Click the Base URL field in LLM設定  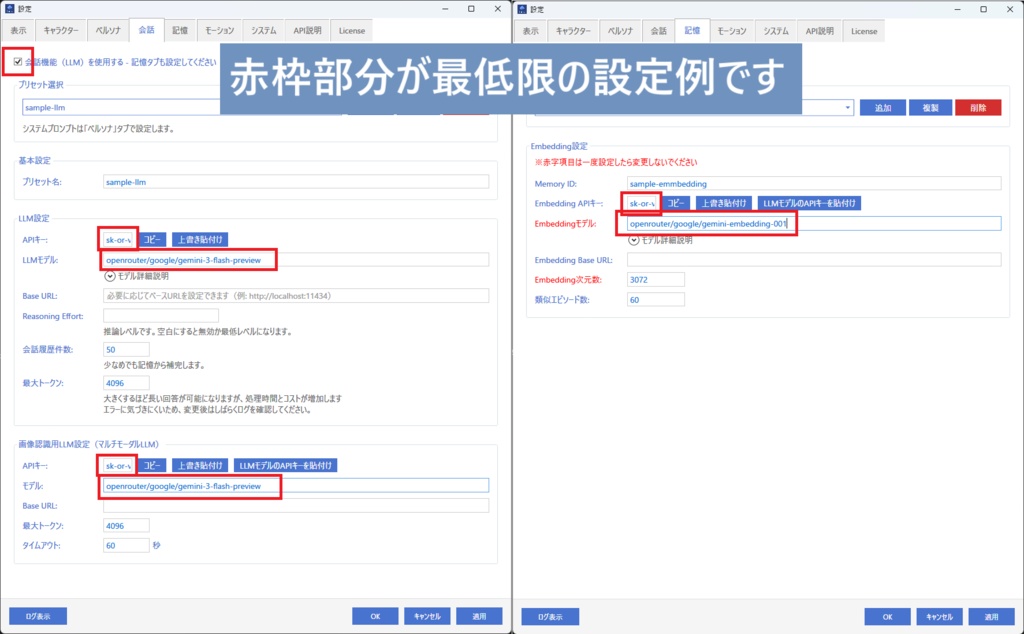click(x=296, y=296)
